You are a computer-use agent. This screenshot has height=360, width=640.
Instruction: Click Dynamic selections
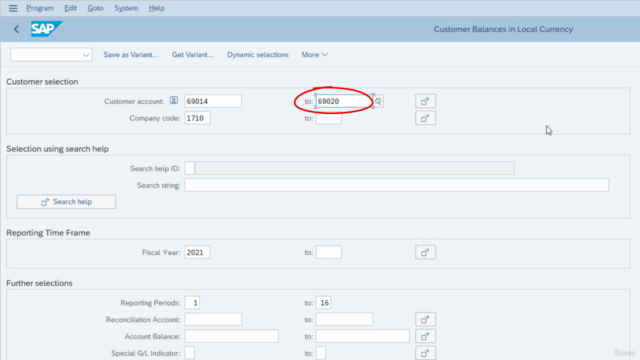(x=258, y=55)
